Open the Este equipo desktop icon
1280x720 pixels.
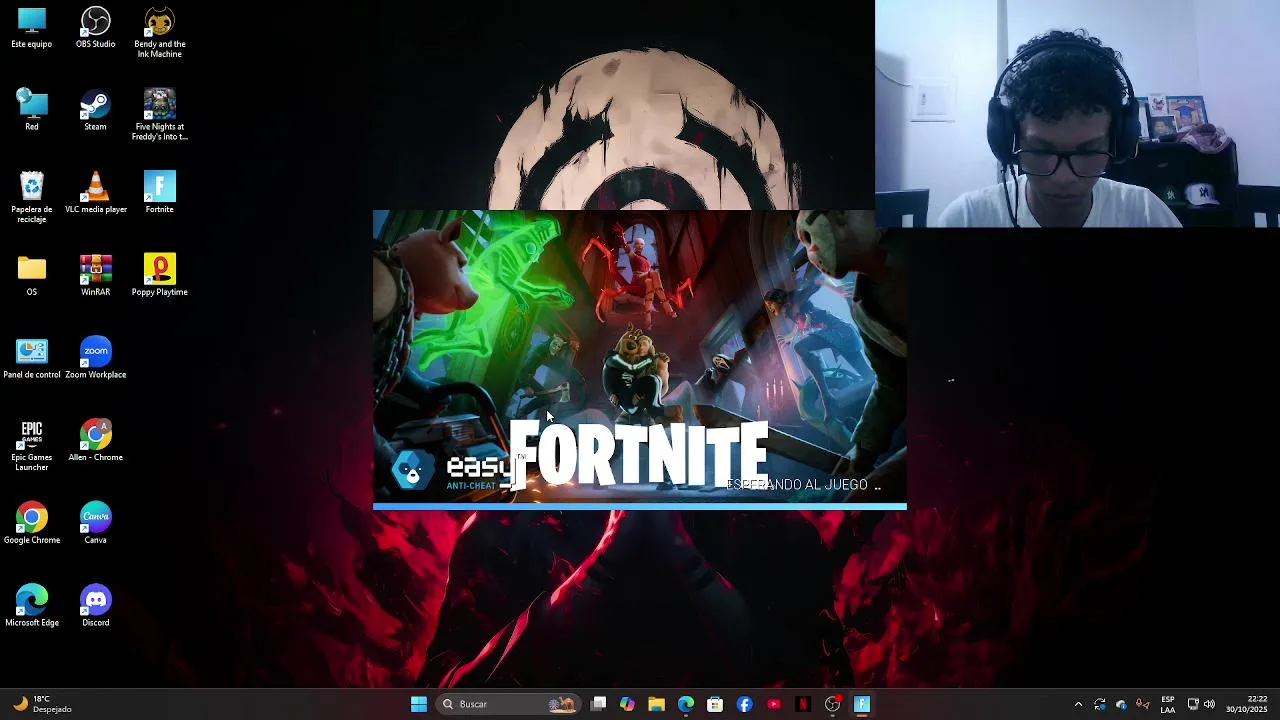pyautogui.click(x=32, y=28)
